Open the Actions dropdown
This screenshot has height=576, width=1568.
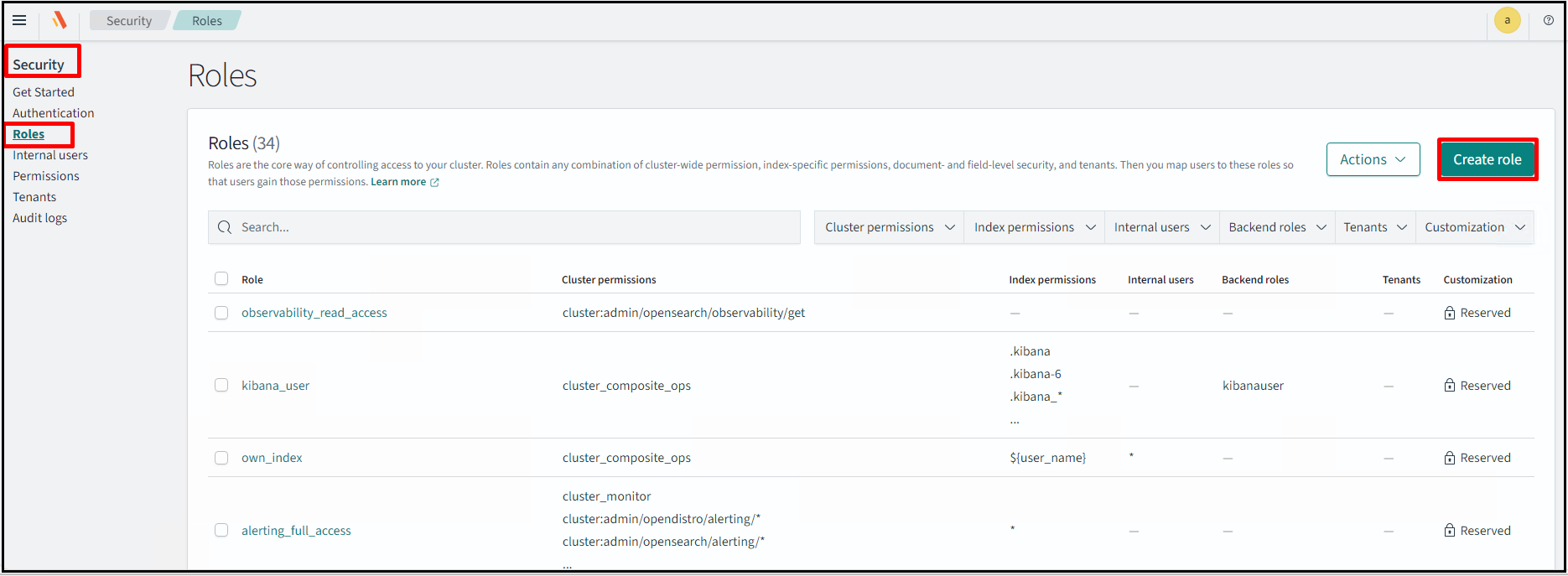click(x=1373, y=159)
